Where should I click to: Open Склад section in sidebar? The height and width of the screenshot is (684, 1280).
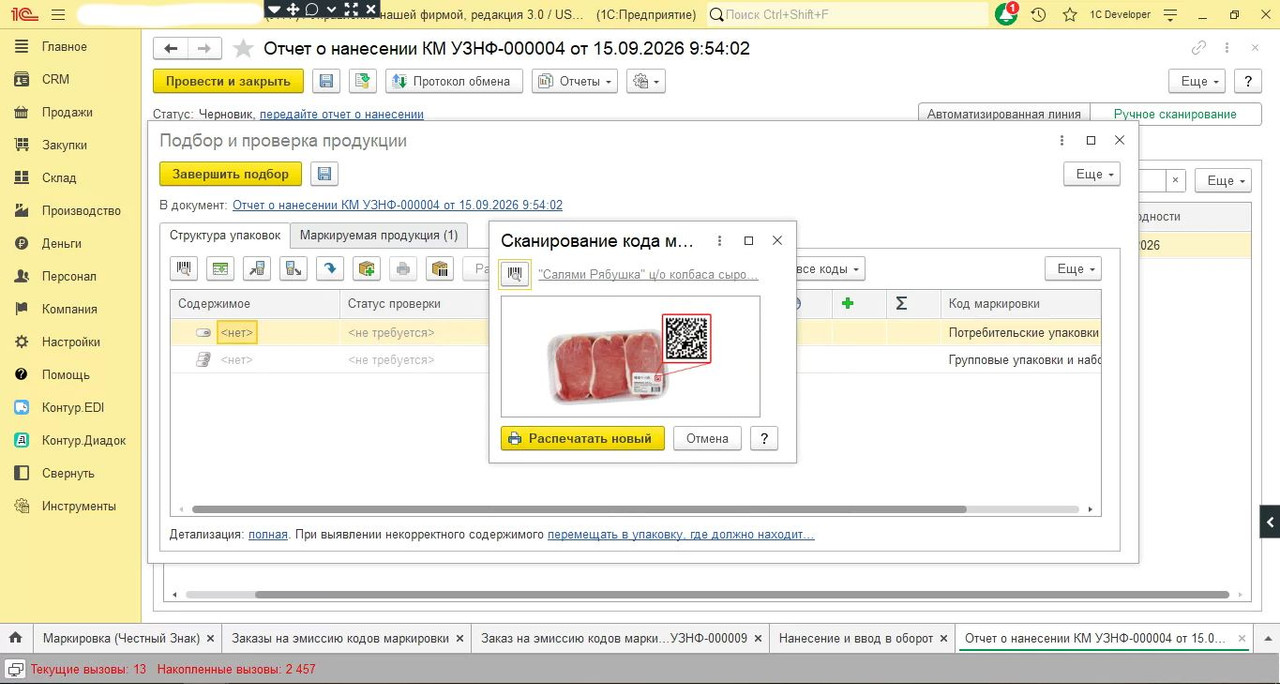(59, 178)
